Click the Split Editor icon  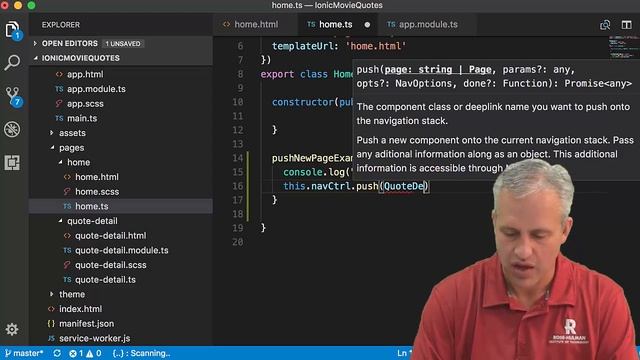click(x=627, y=25)
